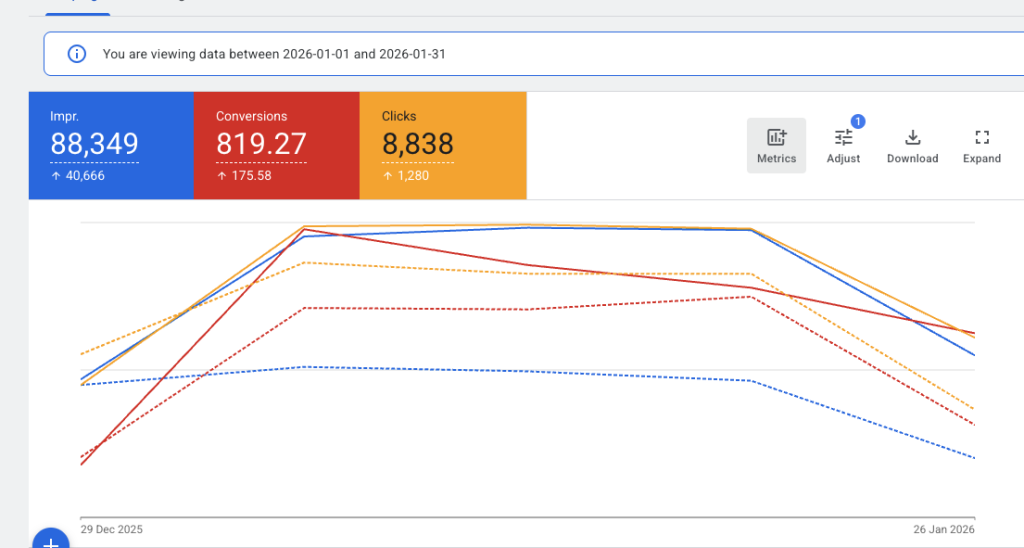Screen dimensions: 1024x548
Task: Click the info icon in the date banner
Action: (x=76, y=54)
